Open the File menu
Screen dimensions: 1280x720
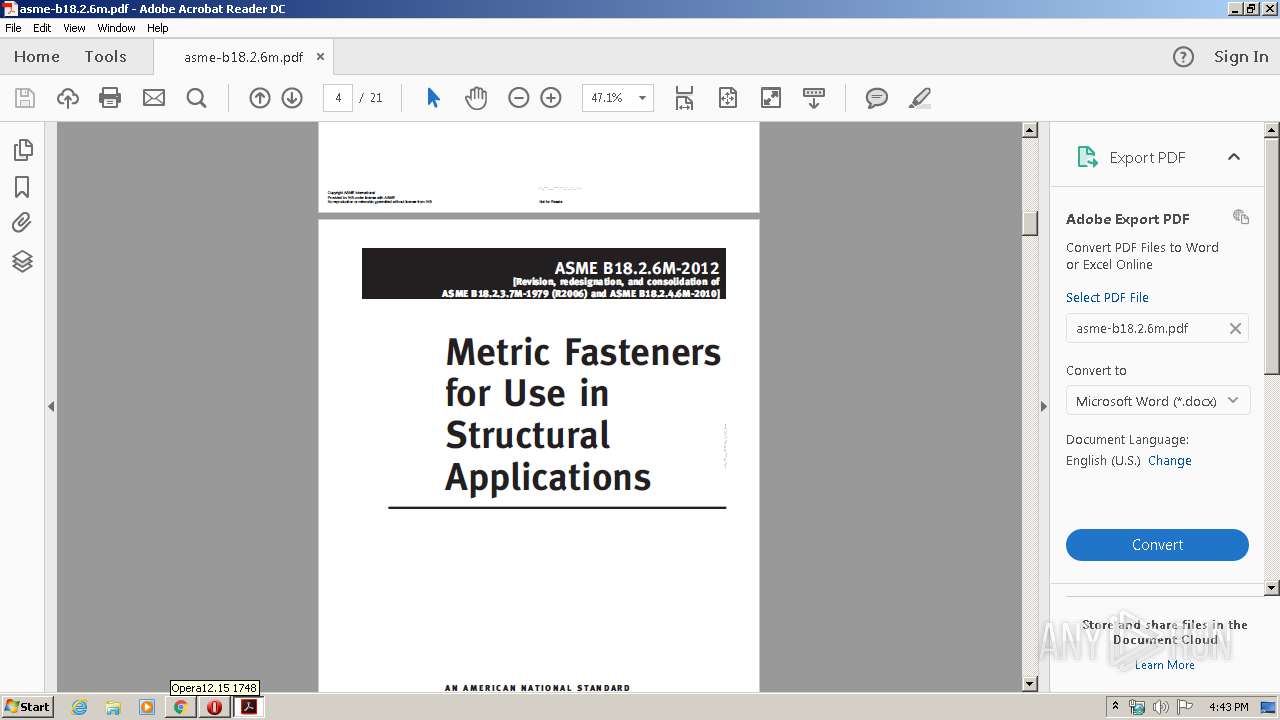click(13, 28)
